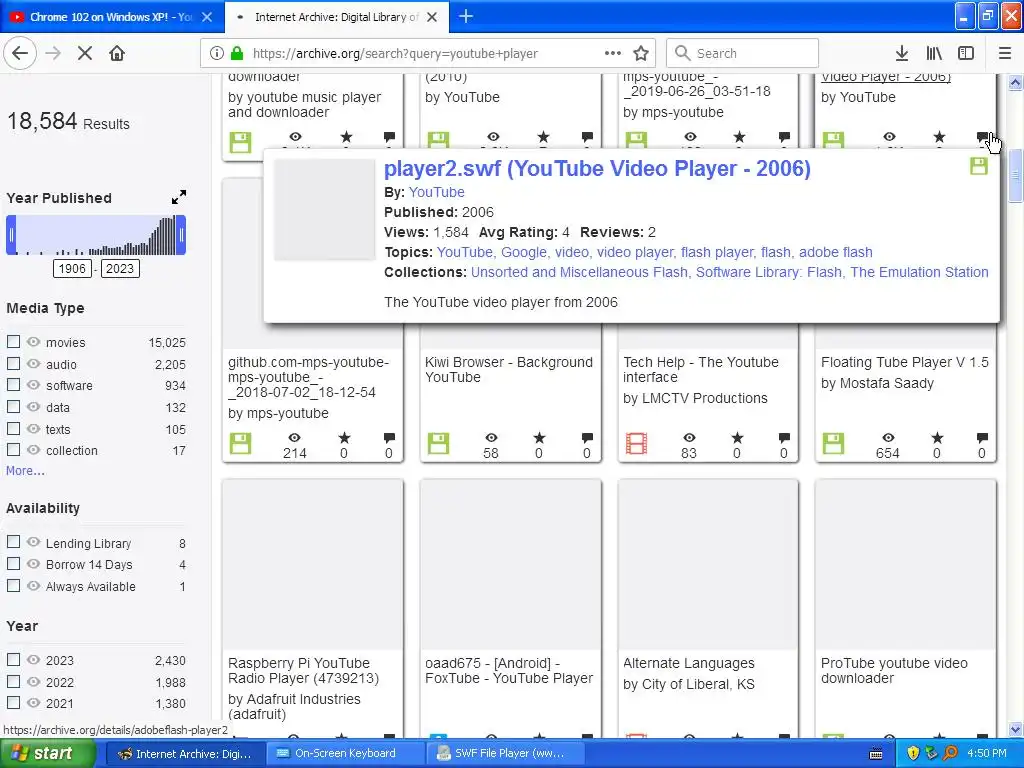Open the Downloads panel
This screenshot has height=768, width=1024.
(x=902, y=53)
